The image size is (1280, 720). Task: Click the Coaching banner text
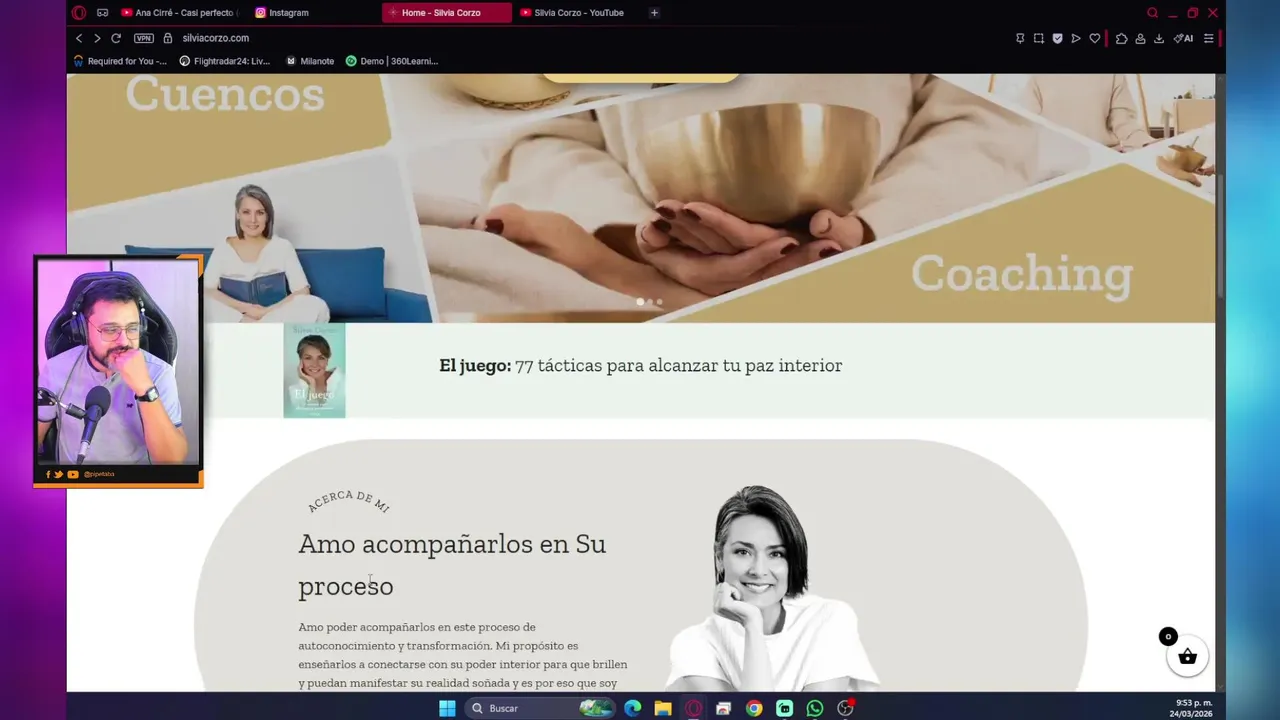click(1021, 274)
